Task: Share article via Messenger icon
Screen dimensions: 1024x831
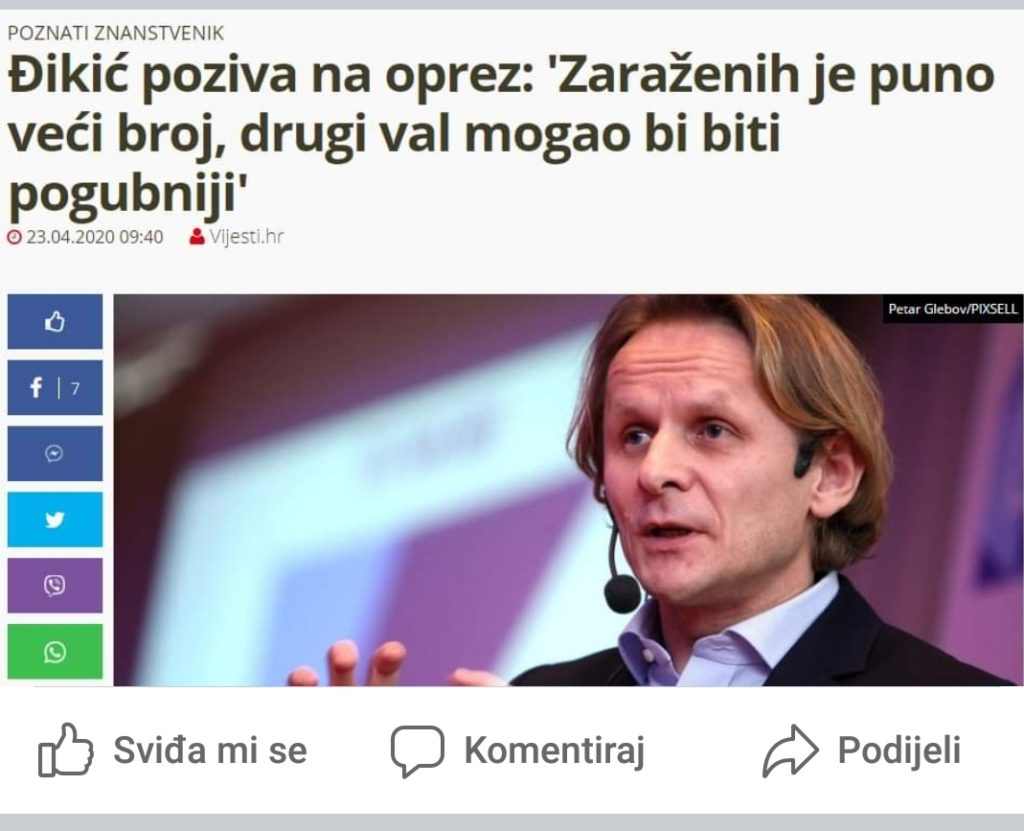Action: tap(55, 453)
